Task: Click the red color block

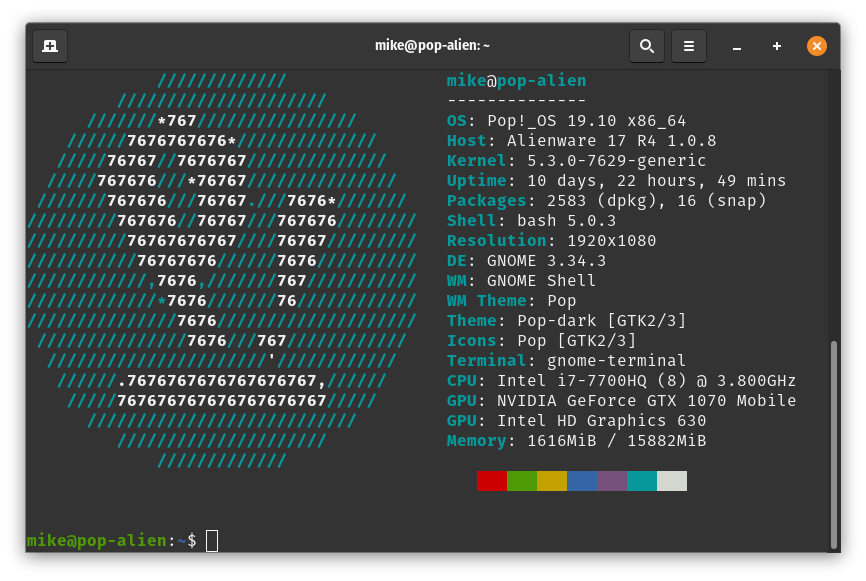Action: [492, 481]
